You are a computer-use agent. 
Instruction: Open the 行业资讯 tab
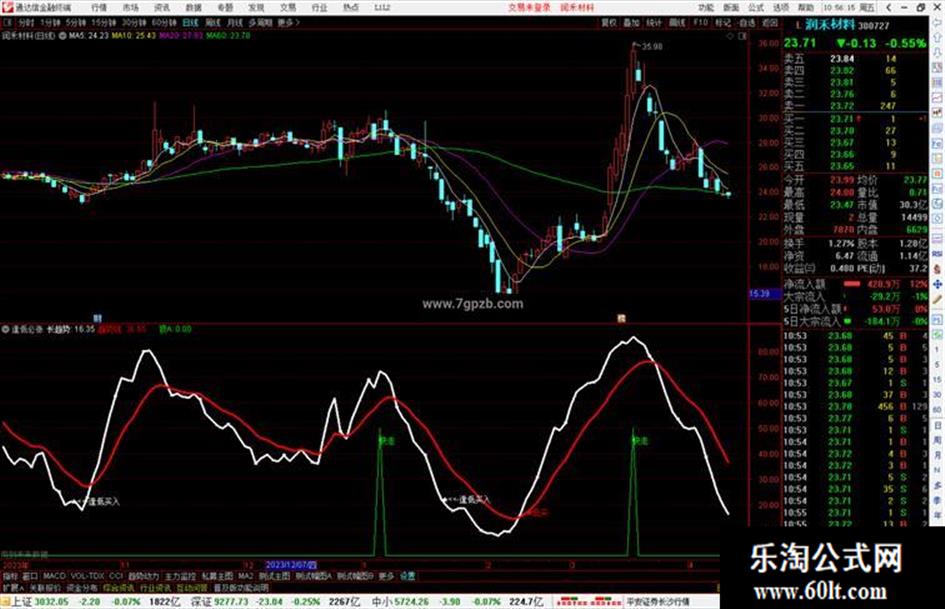[155, 587]
